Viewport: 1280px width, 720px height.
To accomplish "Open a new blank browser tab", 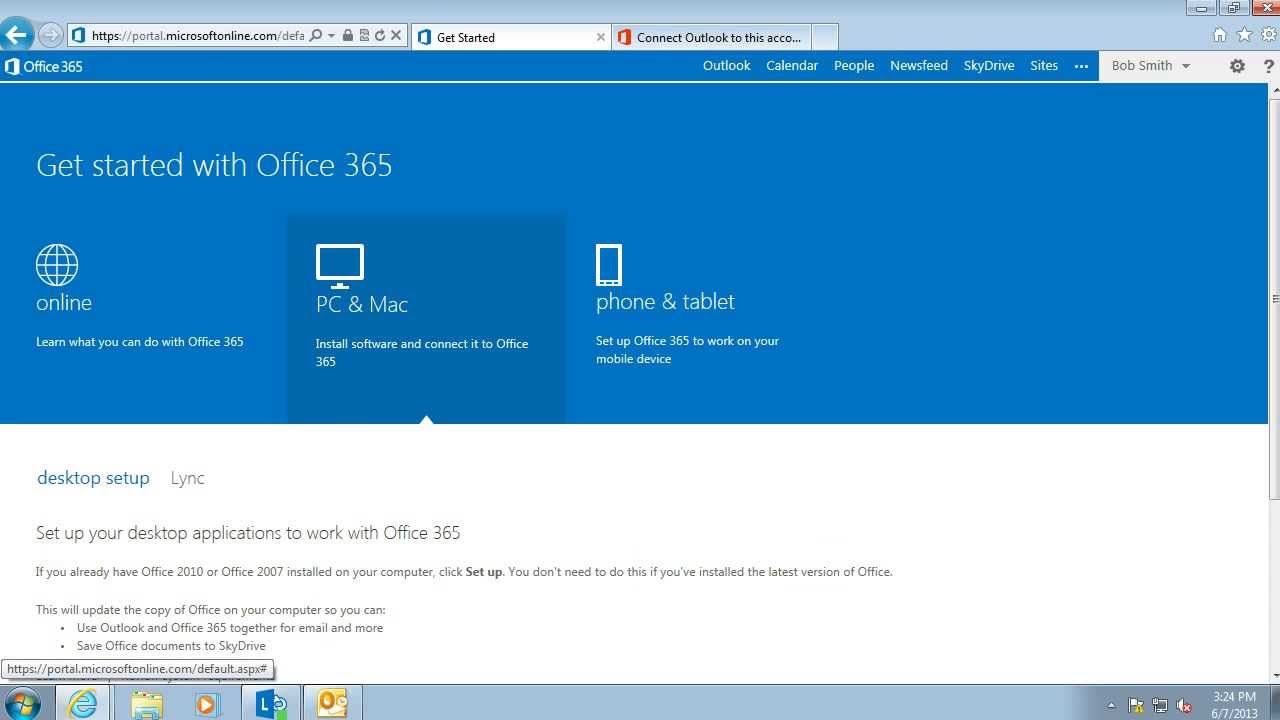I will click(x=825, y=37).
